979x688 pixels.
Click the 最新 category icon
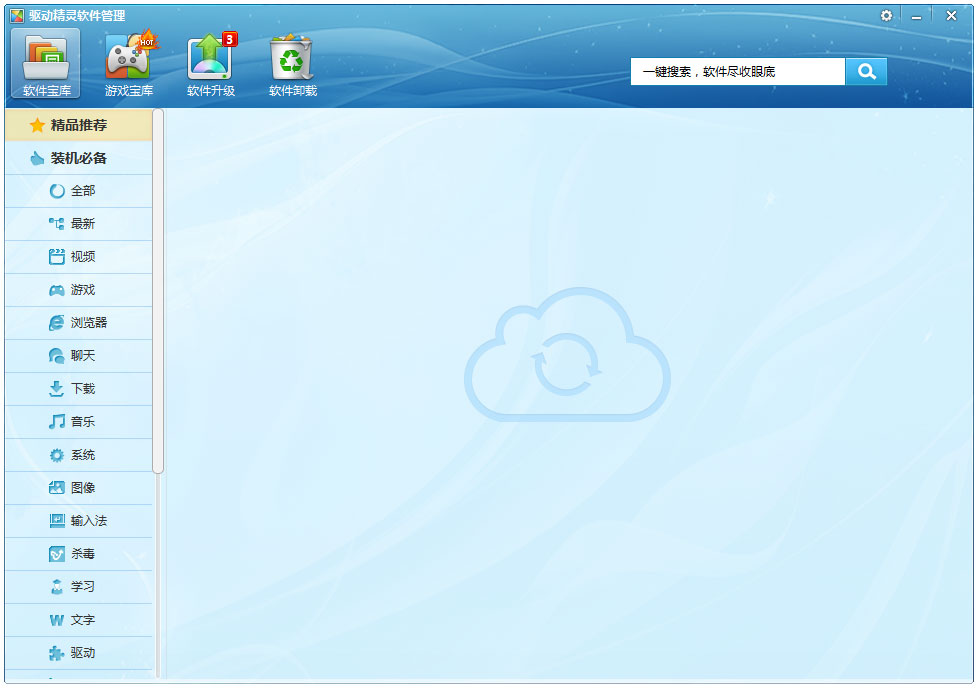tap(57, 224)
